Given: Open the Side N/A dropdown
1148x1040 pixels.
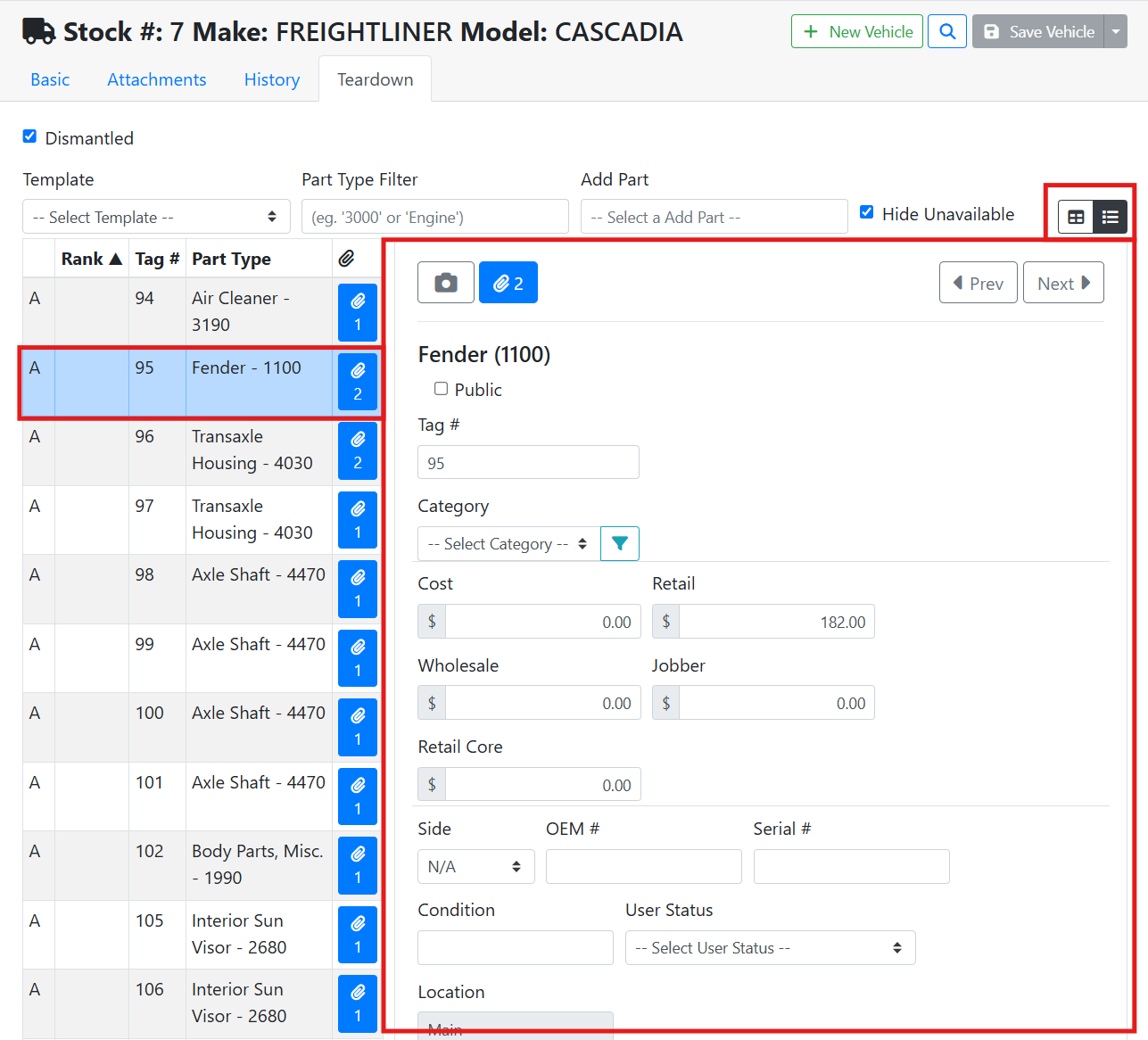Looking at the screenshot, I should (x=475, y=866).
